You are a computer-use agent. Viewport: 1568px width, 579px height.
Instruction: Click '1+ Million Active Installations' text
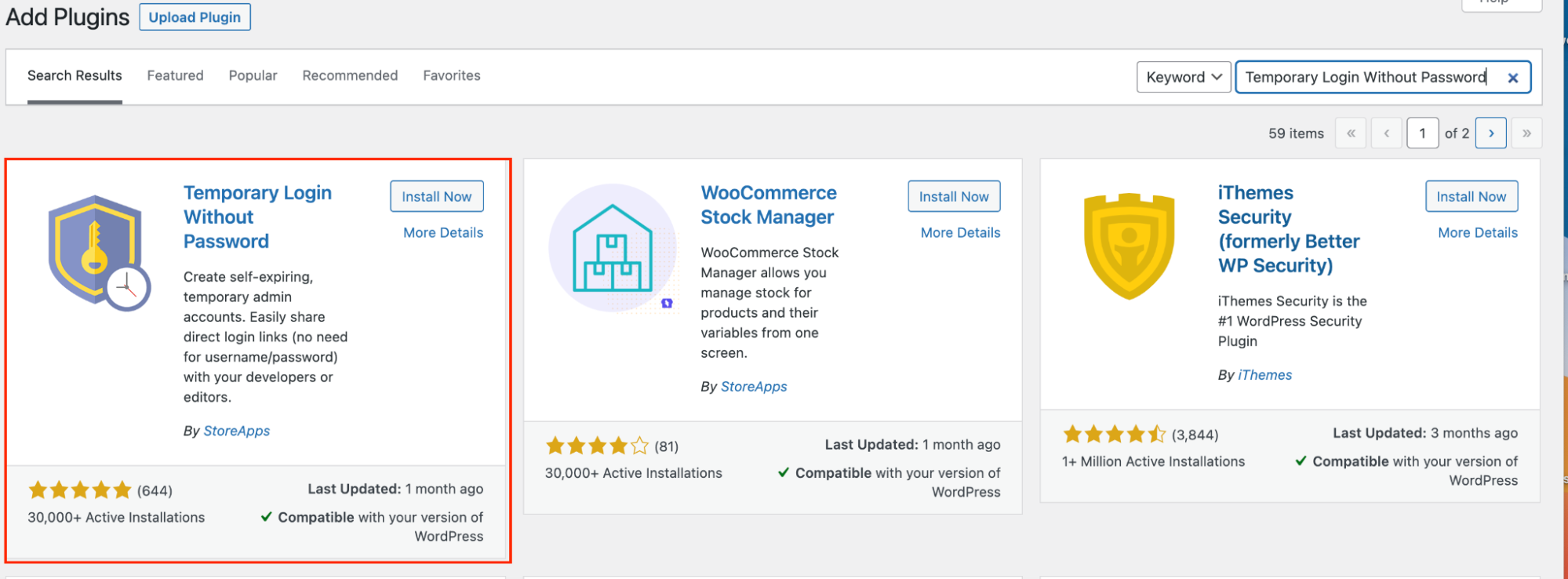(1153, 461)
